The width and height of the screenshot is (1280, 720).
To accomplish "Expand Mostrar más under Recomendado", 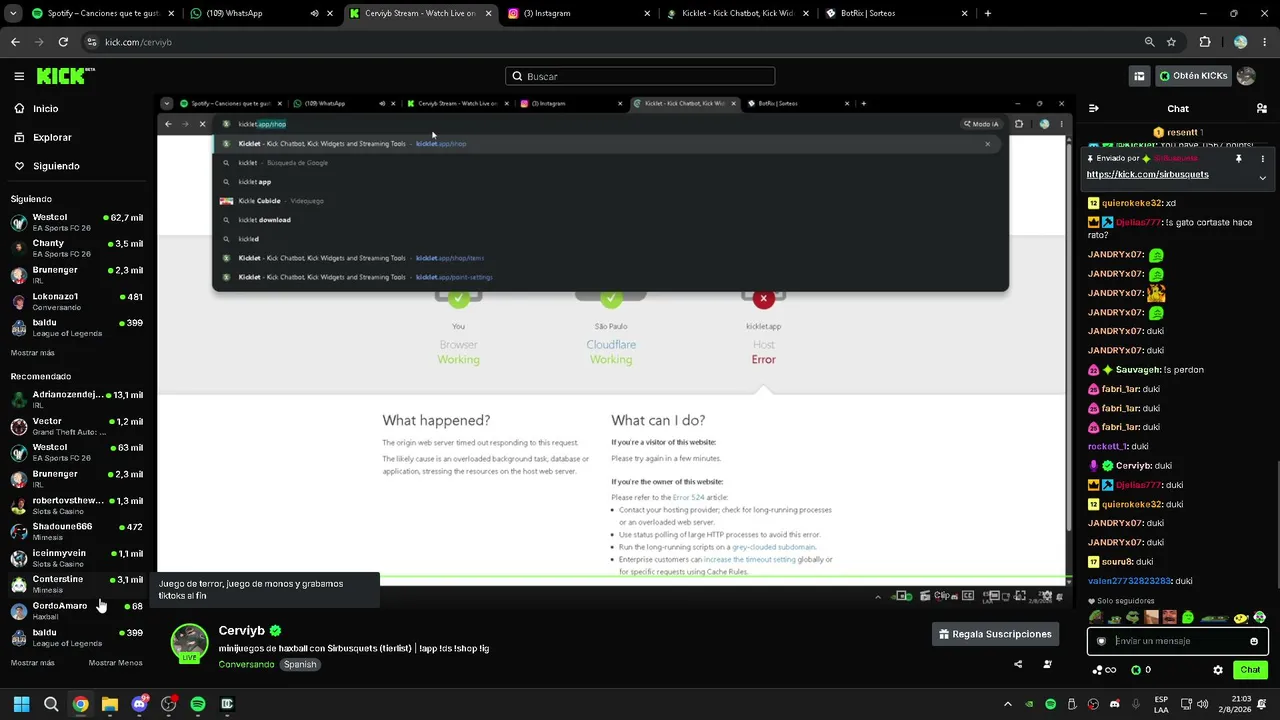I will pyautogui.click(x=33, y=663).
